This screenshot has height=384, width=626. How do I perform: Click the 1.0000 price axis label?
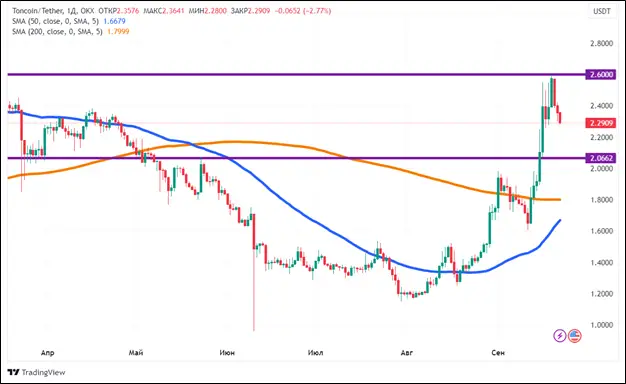[601, 325]
